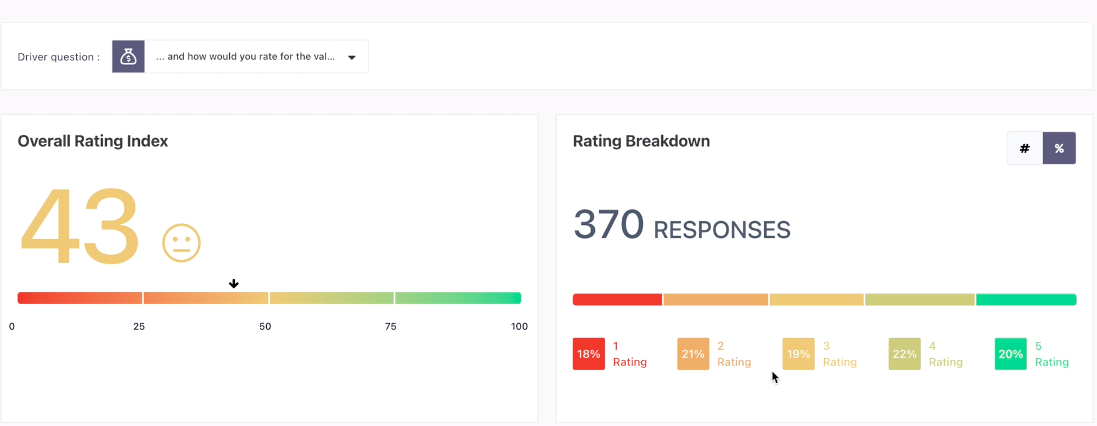This screenshot has height=426, width=1097.
Task: Click the yellow segment of breakdown bar
Action: click(x=817, y=299)
